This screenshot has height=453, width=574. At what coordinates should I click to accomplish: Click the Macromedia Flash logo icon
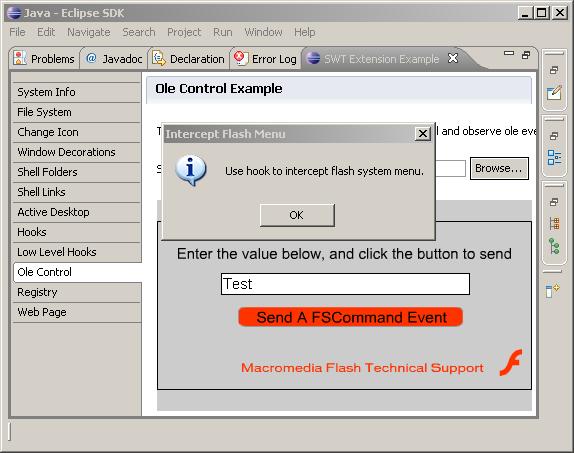click(x=511, y=363)
